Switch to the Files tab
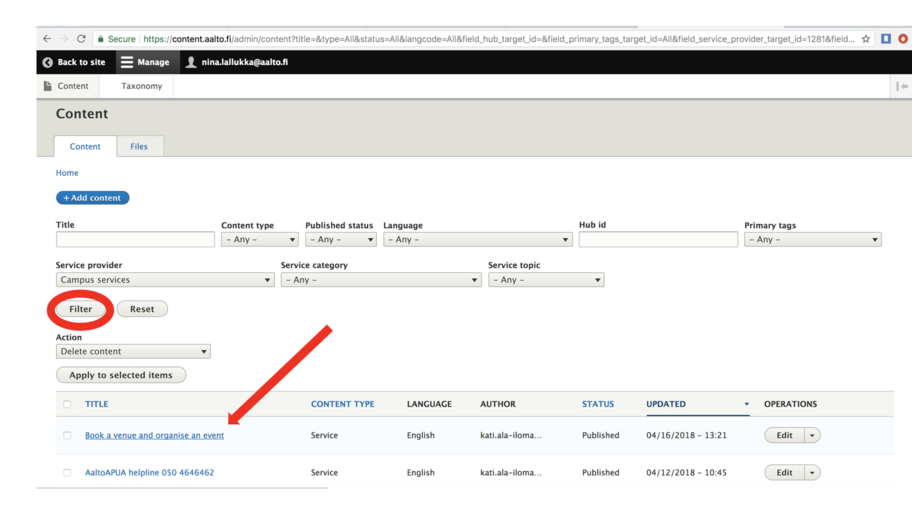912x513 pixels. tap(139, 147)
